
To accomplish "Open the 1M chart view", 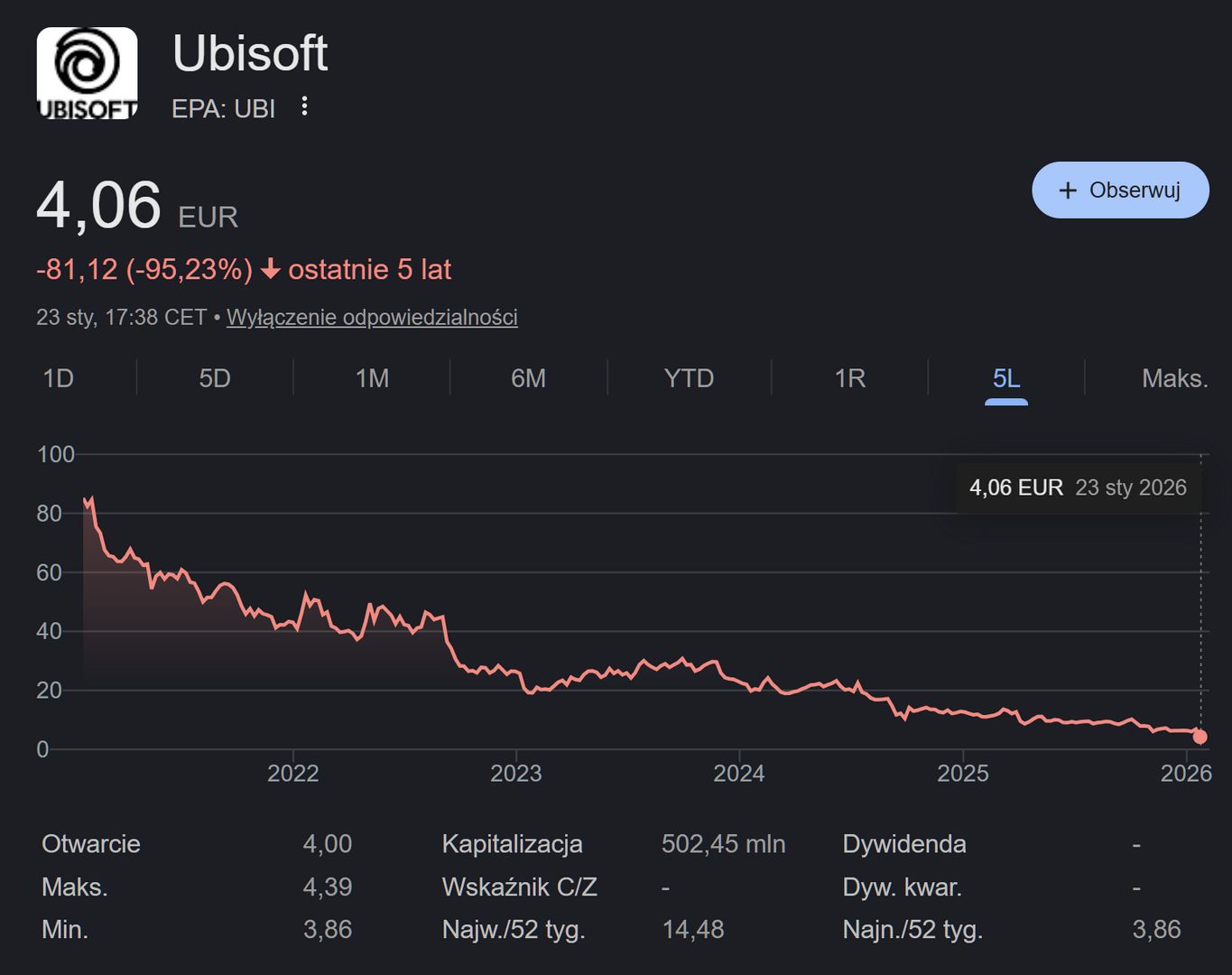I will point(371,378).
